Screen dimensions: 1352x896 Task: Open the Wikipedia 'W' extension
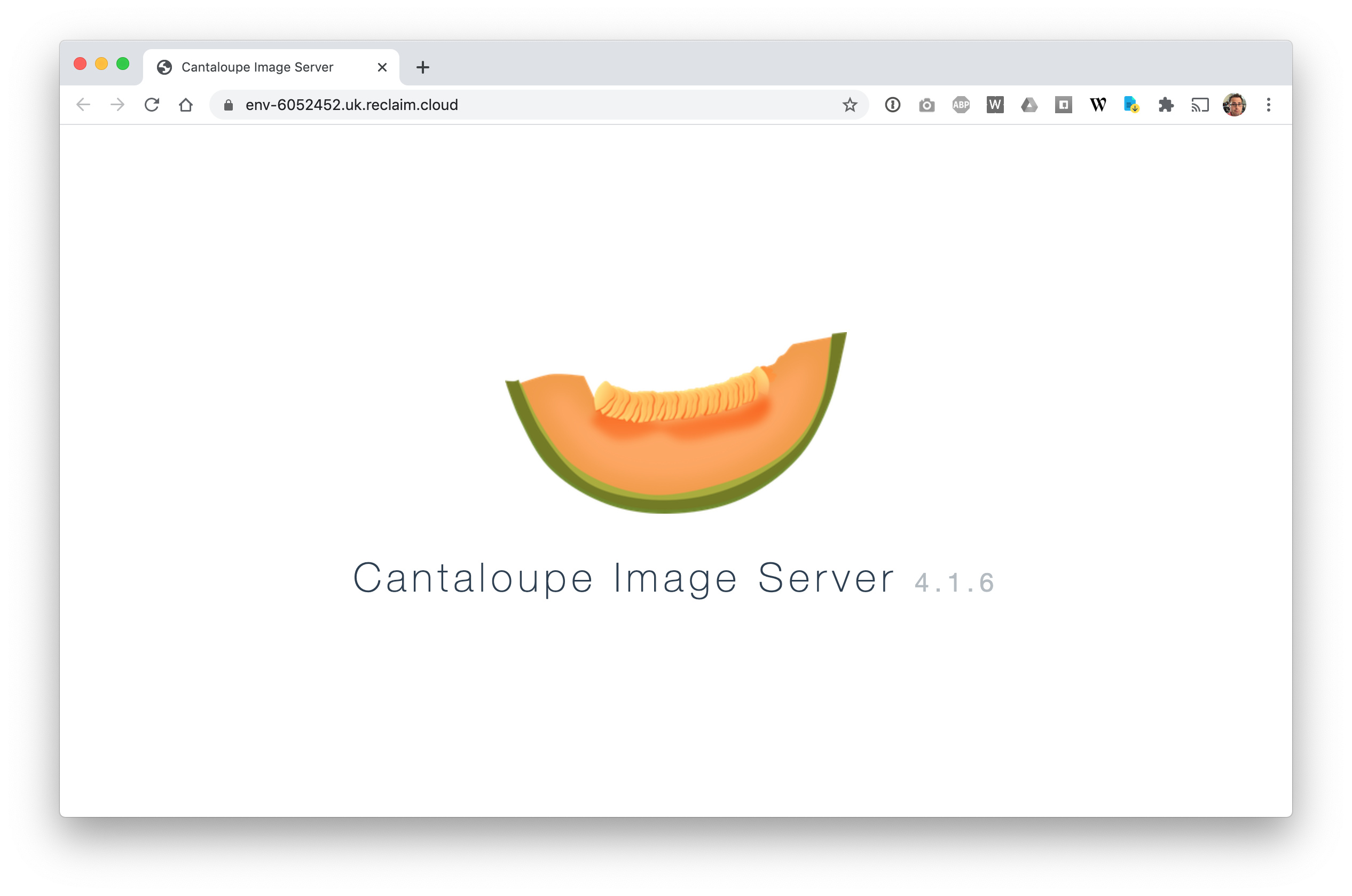pyautogui.click(x=1097, y=105)
